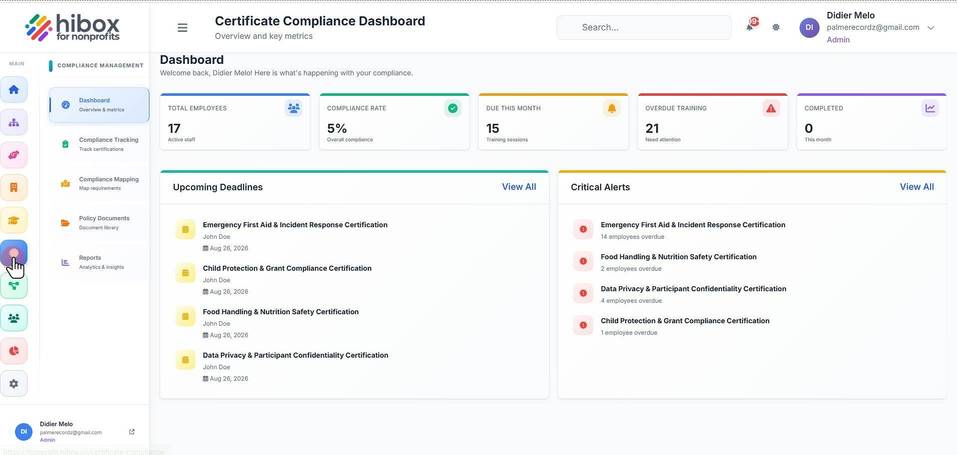Click yellow icon beside Emergency First Aid deadline
957x455 pixels.
tap(185, 229)
